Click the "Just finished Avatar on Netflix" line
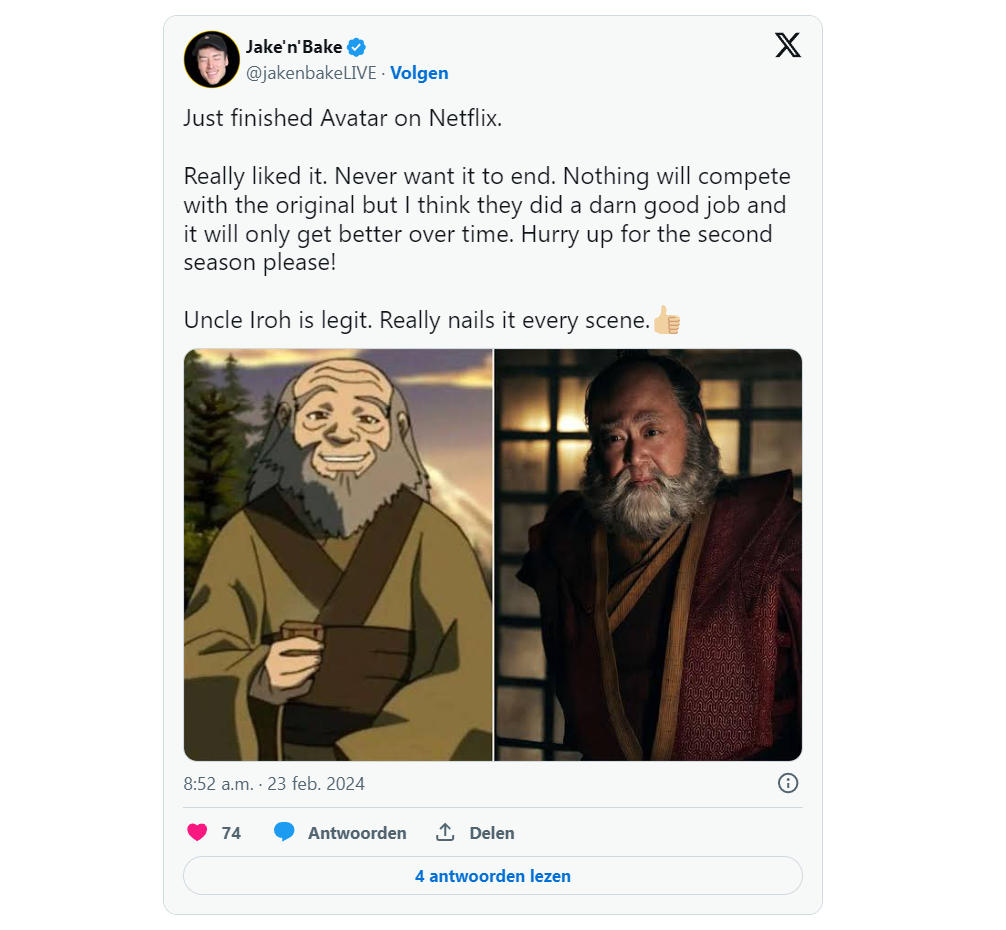Image resolution: width=1006 pixels, height=930 pixels. 342,118
